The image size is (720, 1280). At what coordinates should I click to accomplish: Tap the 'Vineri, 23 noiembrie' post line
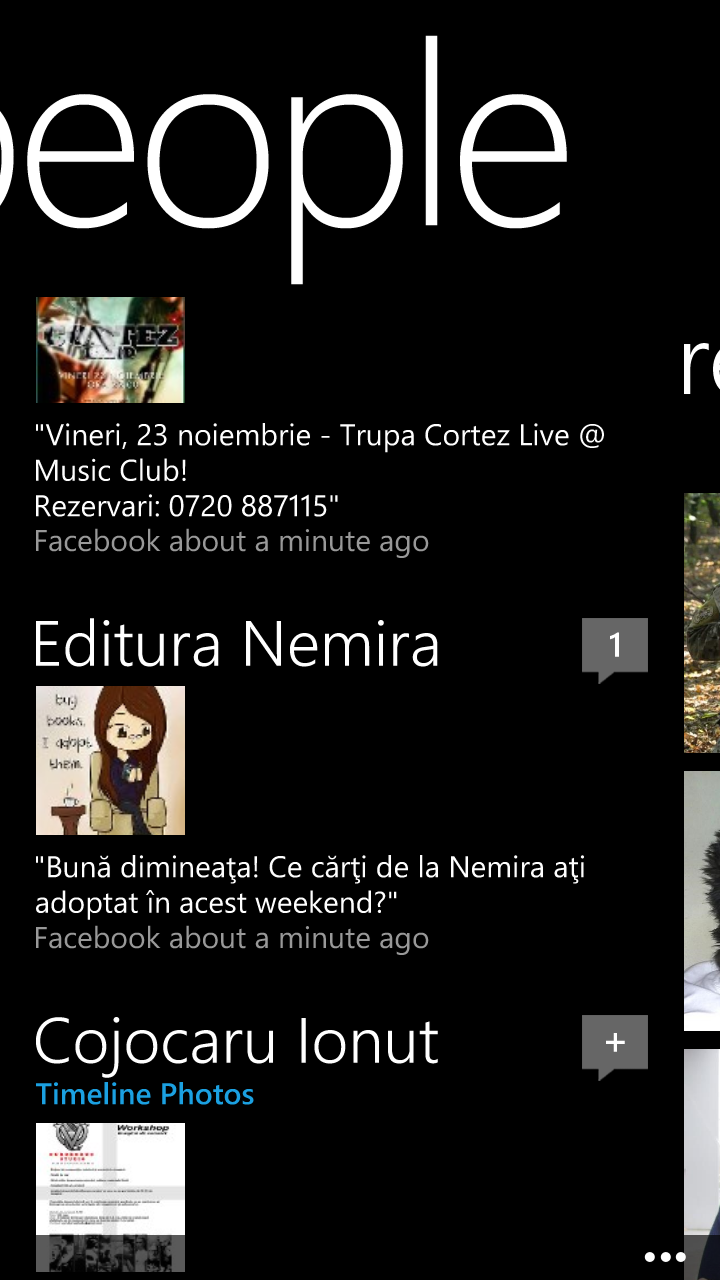[320, 436]
